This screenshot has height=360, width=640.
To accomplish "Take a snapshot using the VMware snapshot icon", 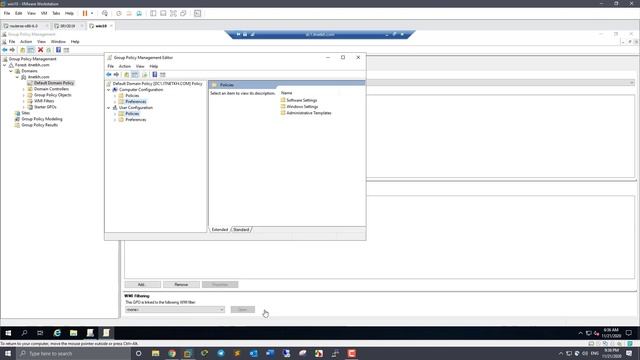I will tap(119, 13).
